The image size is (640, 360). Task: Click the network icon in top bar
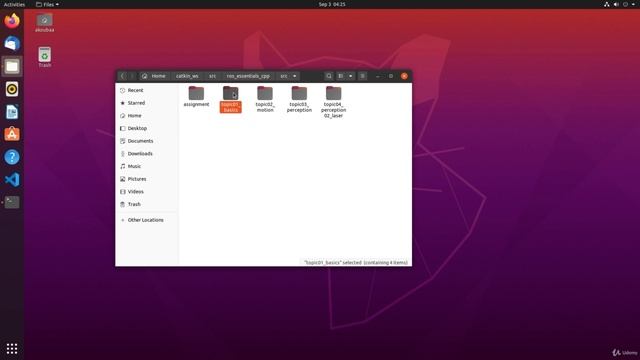click(x=607, y=4)
